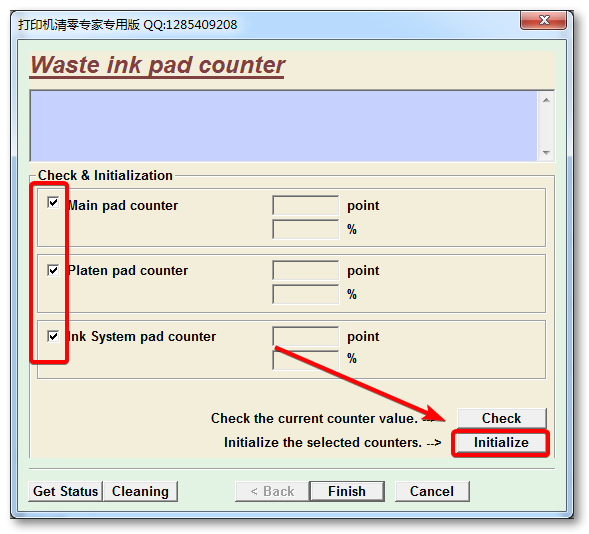Open the Cleaning function
This screenshot has height=534, width=589.
[x=140, y=491]
